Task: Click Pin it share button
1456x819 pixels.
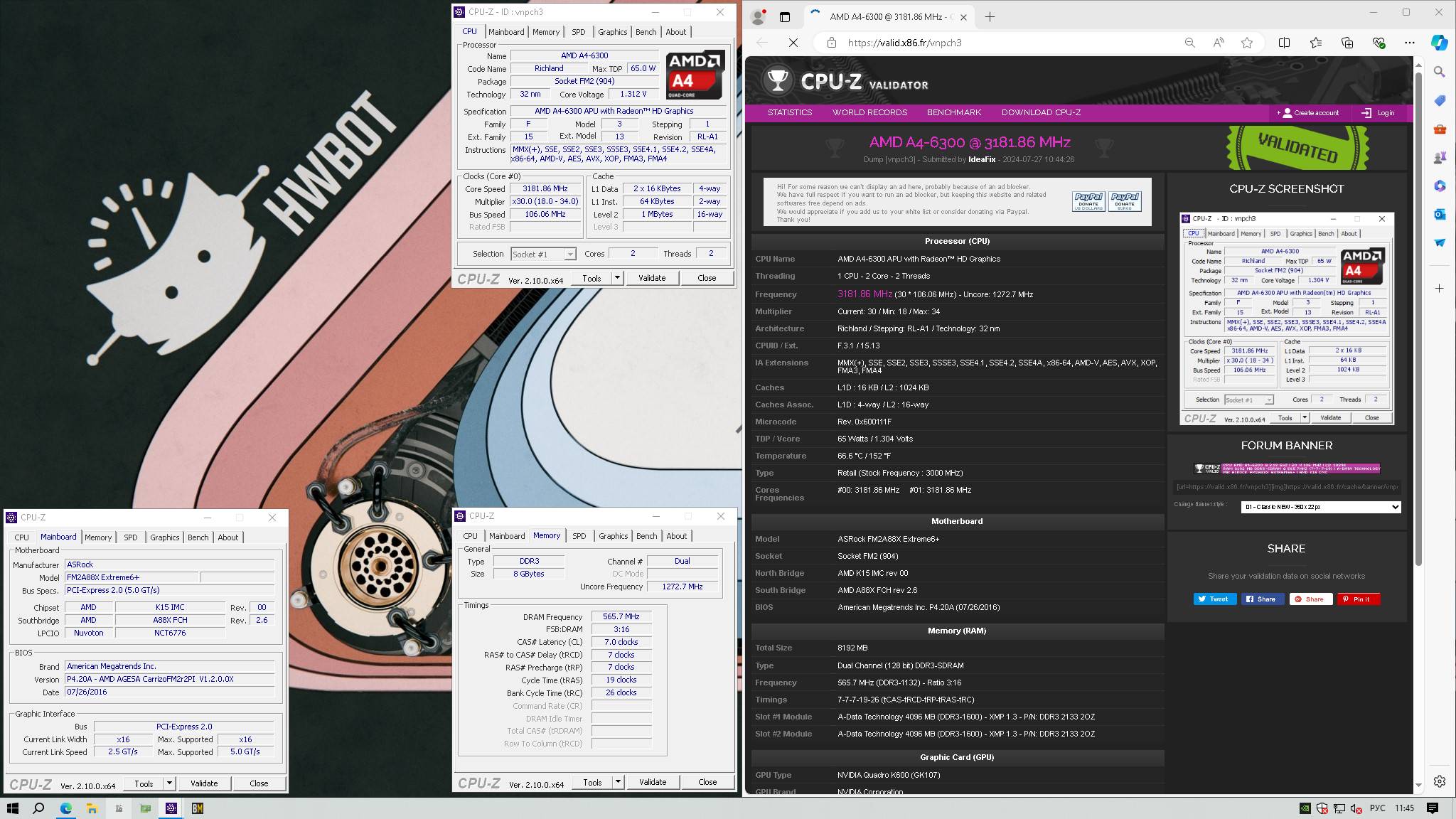Action: click(x=1358, y=599)
